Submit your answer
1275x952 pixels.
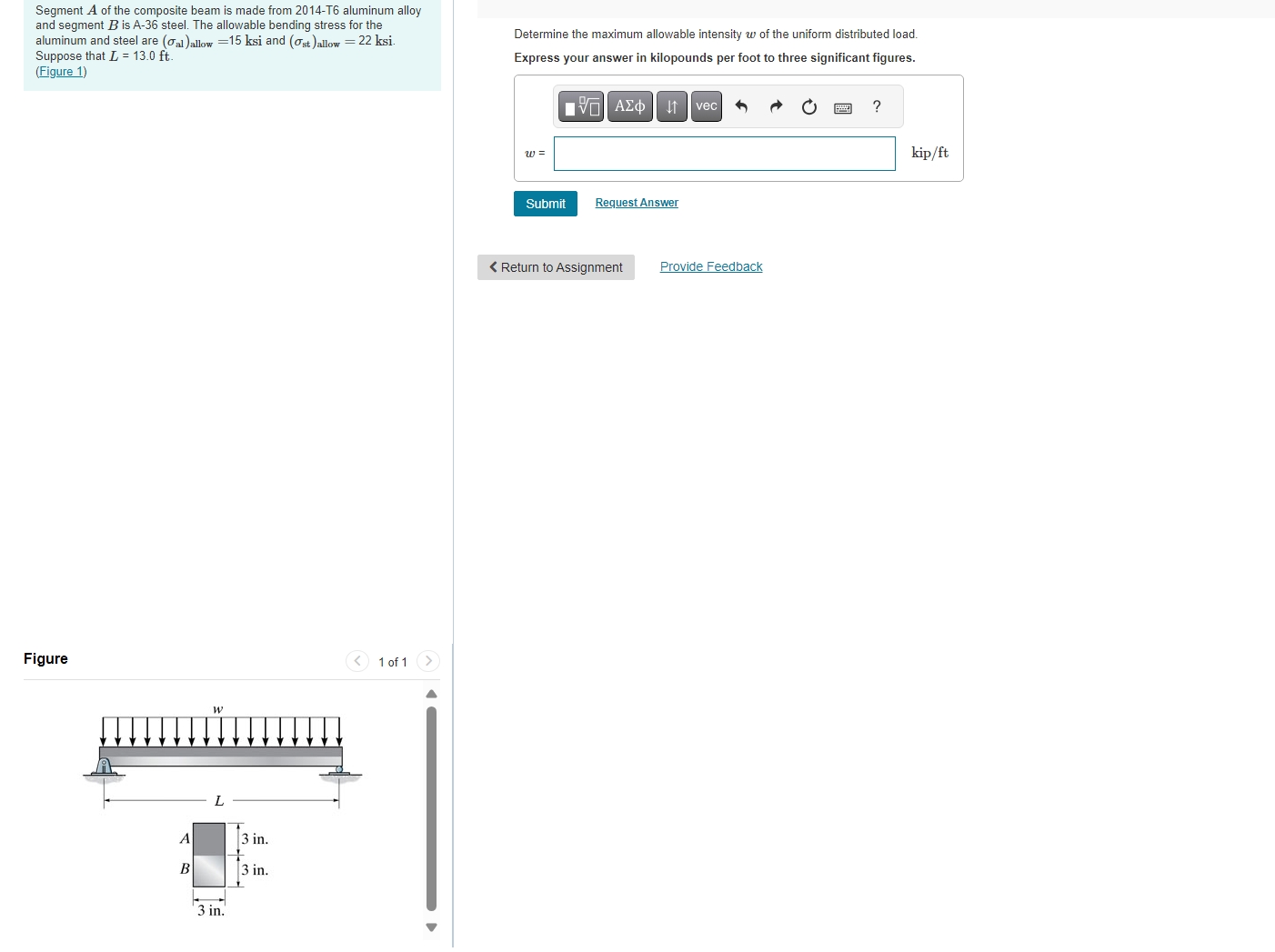545,203
